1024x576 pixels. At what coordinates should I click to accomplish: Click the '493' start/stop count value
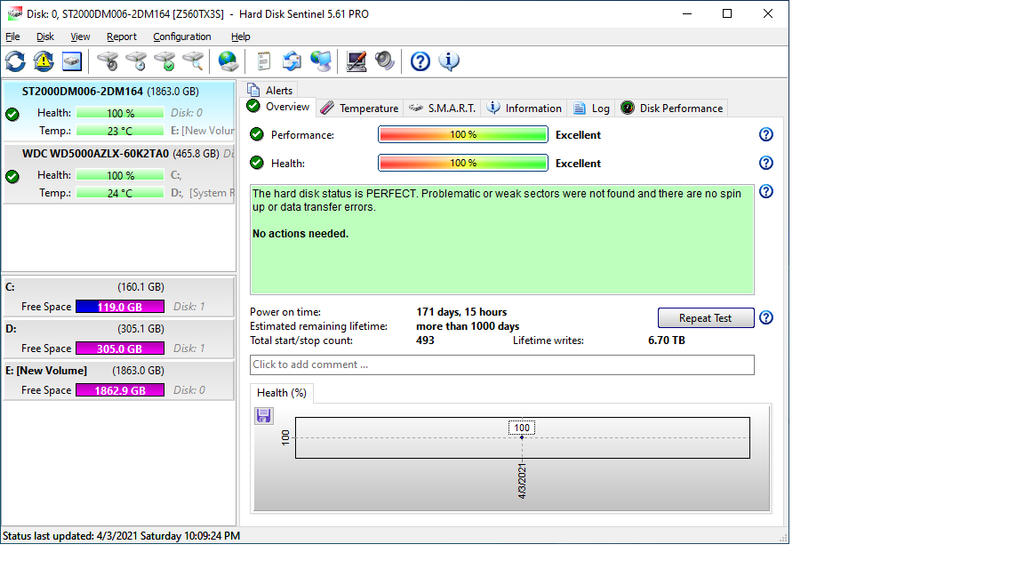[425, 340]
